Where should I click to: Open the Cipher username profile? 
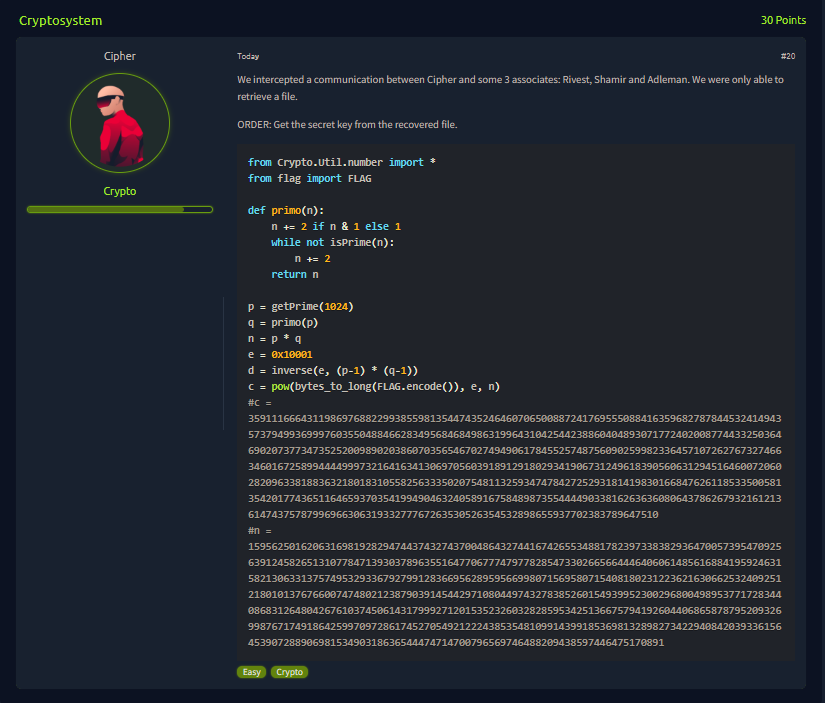pyautogui.click(x=120, y=56)
